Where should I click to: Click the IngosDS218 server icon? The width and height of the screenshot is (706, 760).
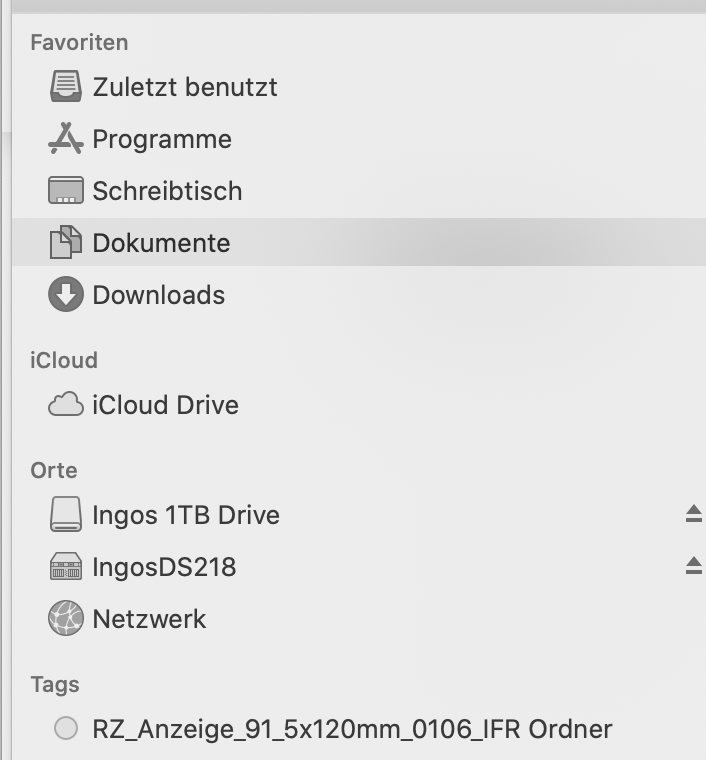coord(66,567)
